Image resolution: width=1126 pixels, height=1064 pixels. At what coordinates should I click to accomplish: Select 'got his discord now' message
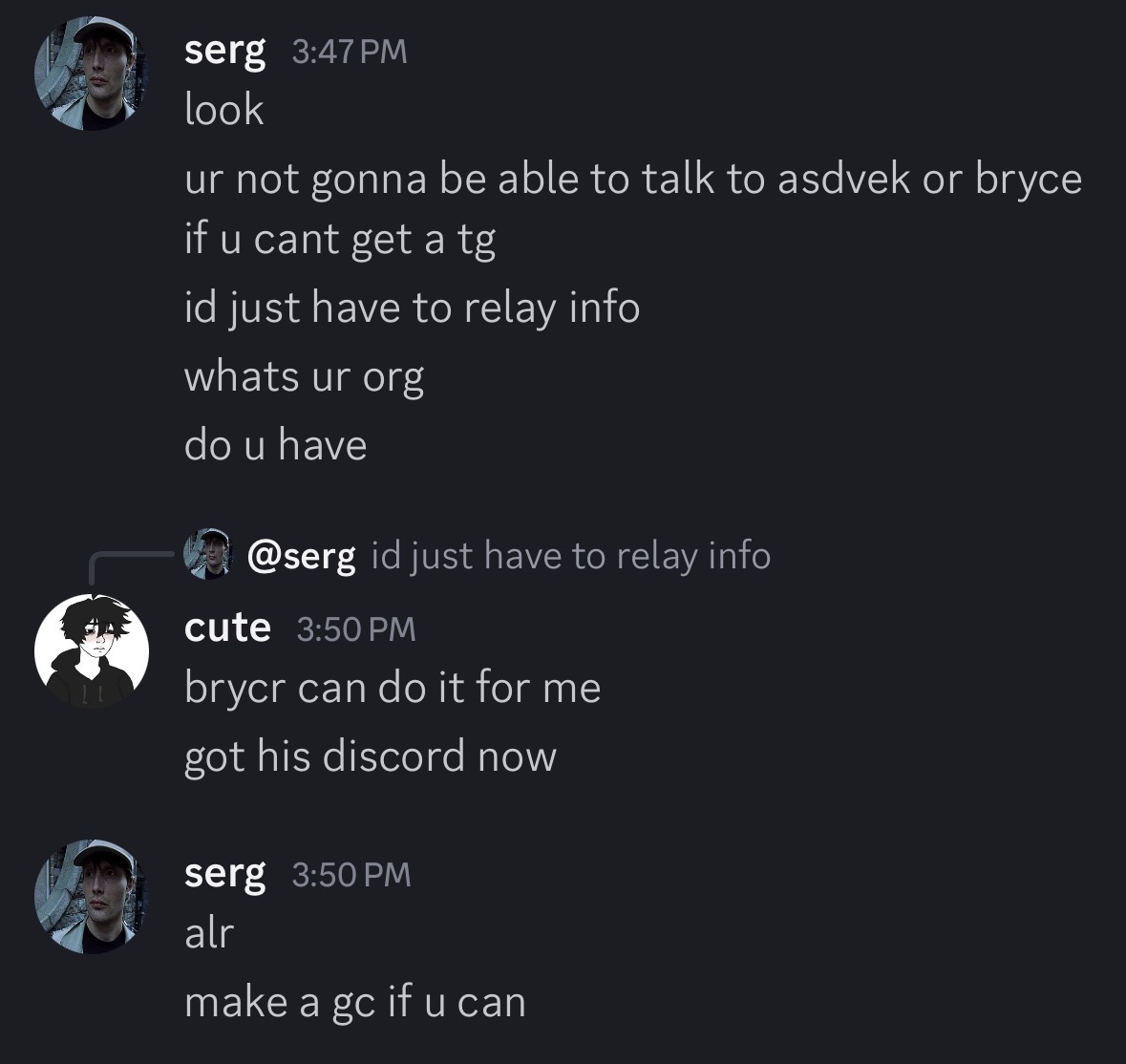pyautogui.click(x=371, y=756)
